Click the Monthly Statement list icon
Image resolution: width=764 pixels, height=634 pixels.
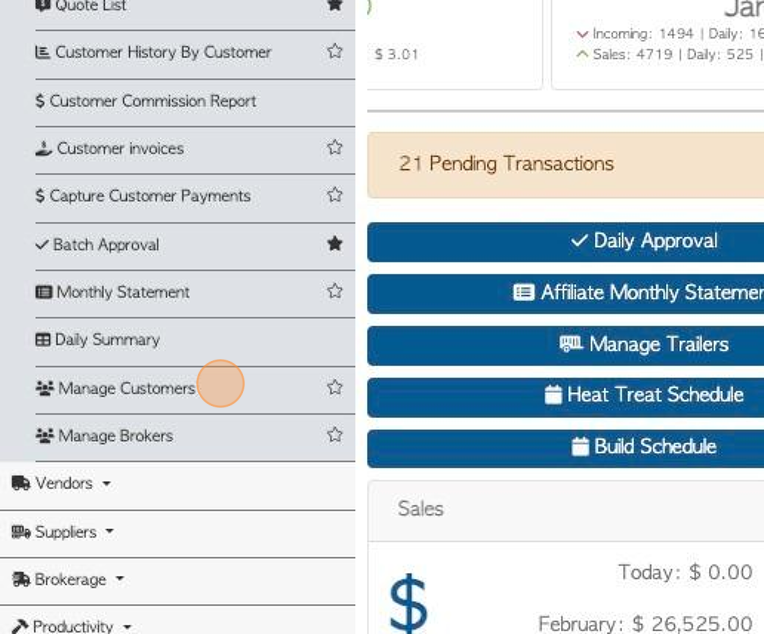[x=43, y=292]
